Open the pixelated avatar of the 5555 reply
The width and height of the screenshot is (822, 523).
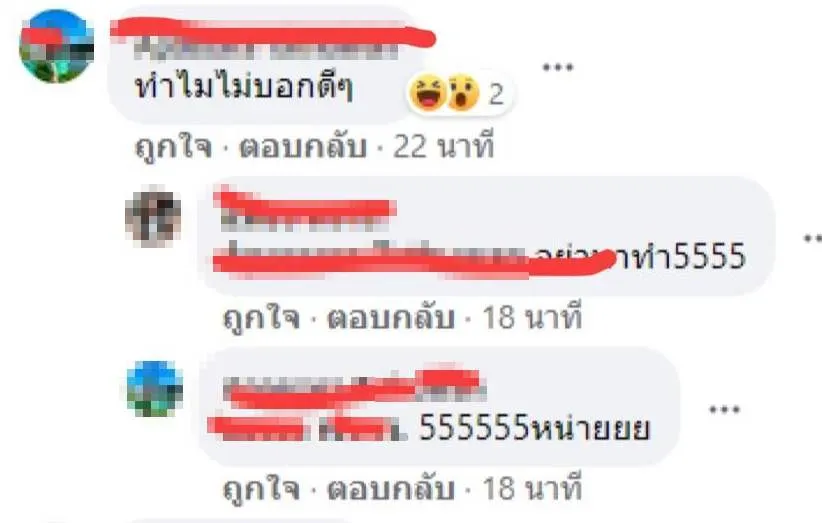[153, 216]
